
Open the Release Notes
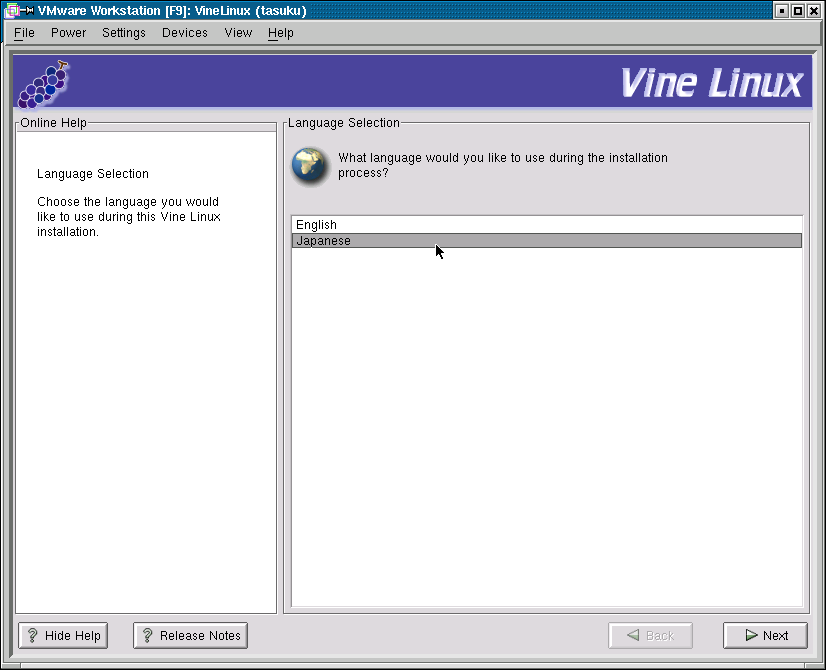(x=190, y=636)
